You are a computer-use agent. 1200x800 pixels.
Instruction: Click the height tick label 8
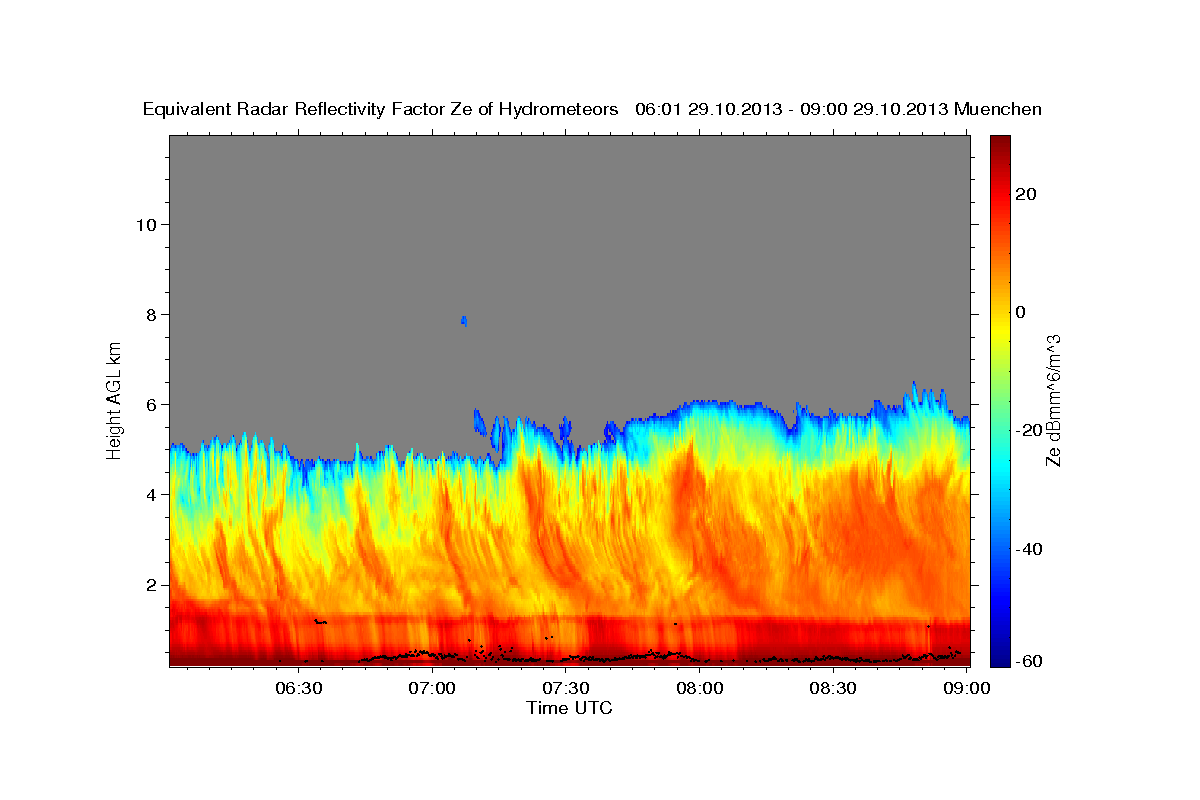151,314
